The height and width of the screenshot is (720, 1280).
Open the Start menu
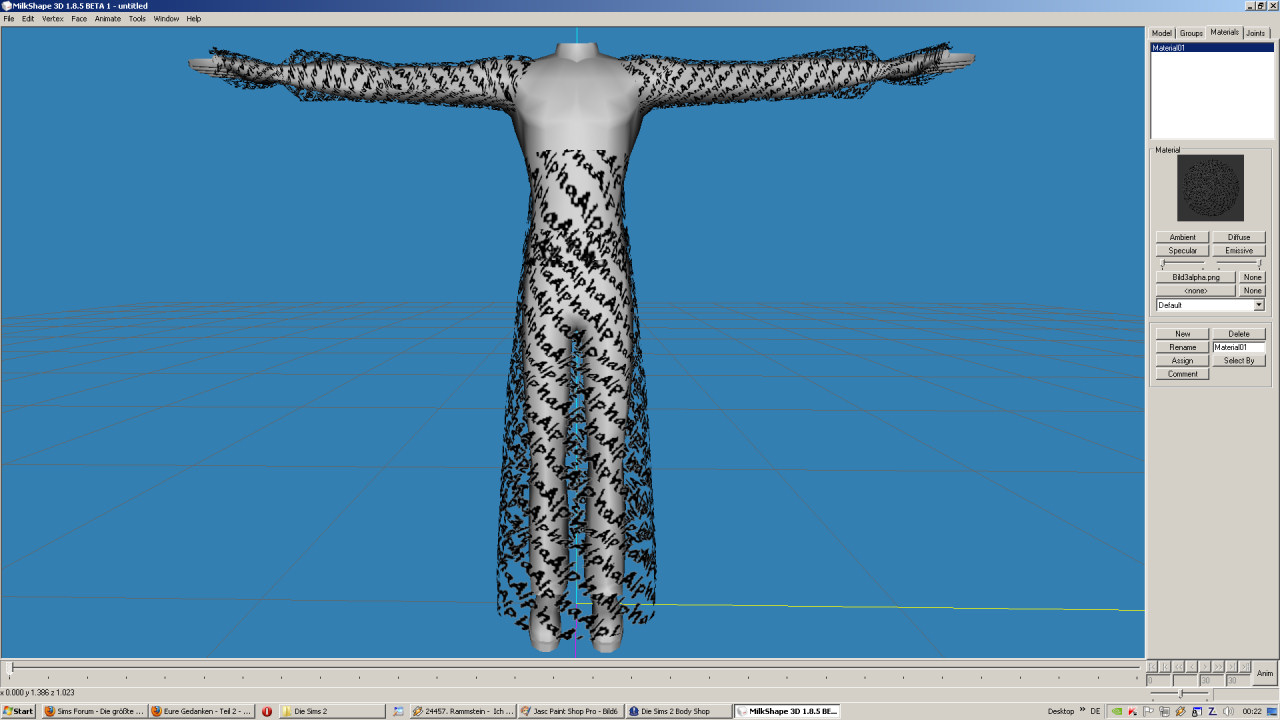click(18, 711)
